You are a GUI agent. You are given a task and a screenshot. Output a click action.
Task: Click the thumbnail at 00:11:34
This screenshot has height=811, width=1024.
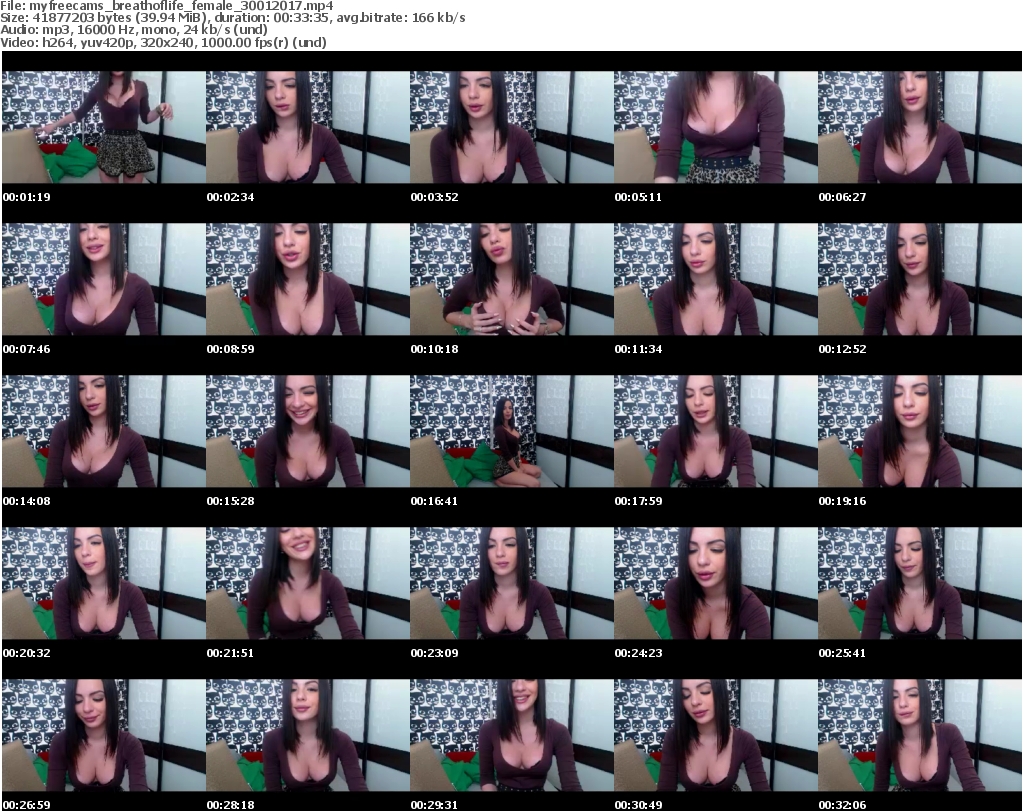[716, 279]
